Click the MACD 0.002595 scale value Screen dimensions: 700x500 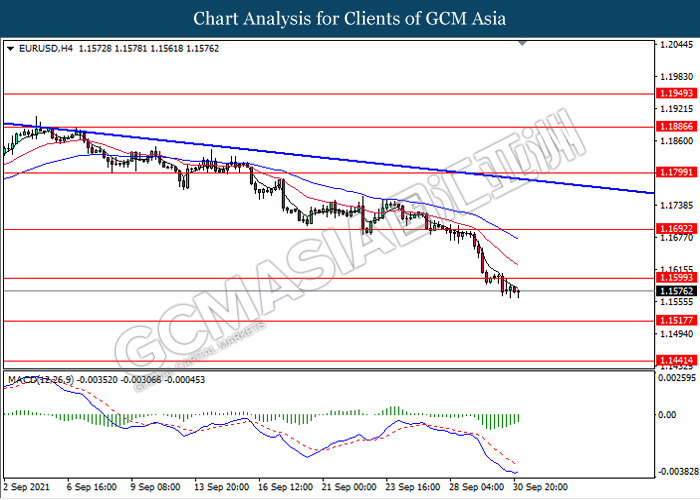coord(677,378)
